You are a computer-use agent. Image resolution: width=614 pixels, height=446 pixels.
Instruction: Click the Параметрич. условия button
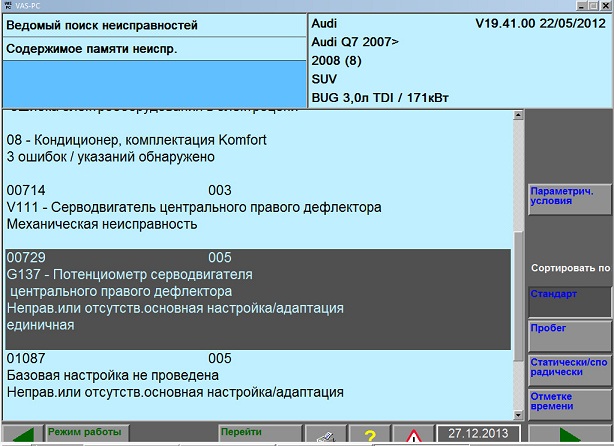(569, 199)
